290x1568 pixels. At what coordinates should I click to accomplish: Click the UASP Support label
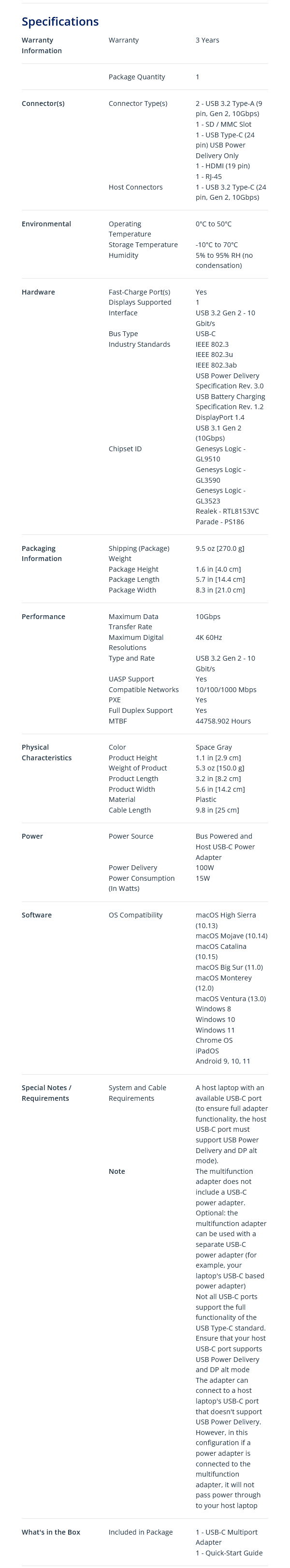click(131, 680)
